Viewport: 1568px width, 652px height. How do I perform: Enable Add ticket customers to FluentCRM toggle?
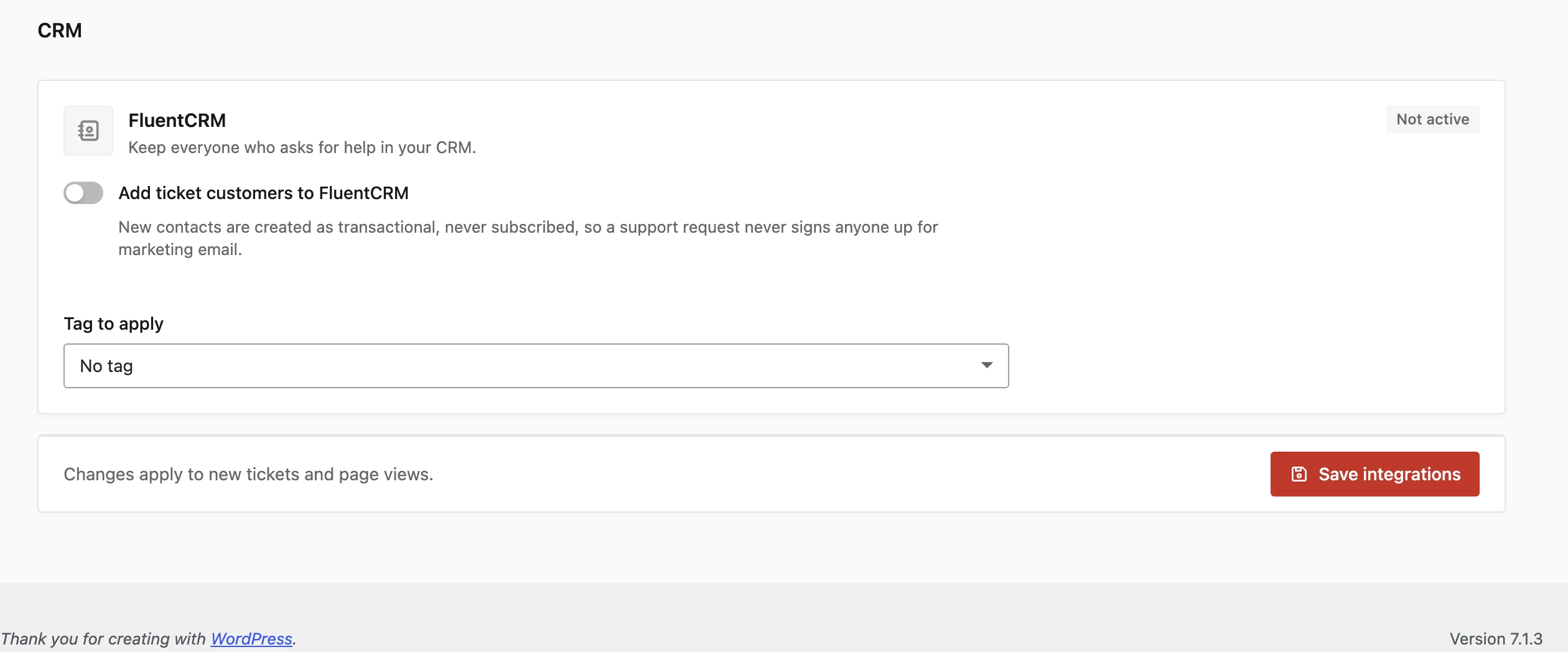click(83, 193)
